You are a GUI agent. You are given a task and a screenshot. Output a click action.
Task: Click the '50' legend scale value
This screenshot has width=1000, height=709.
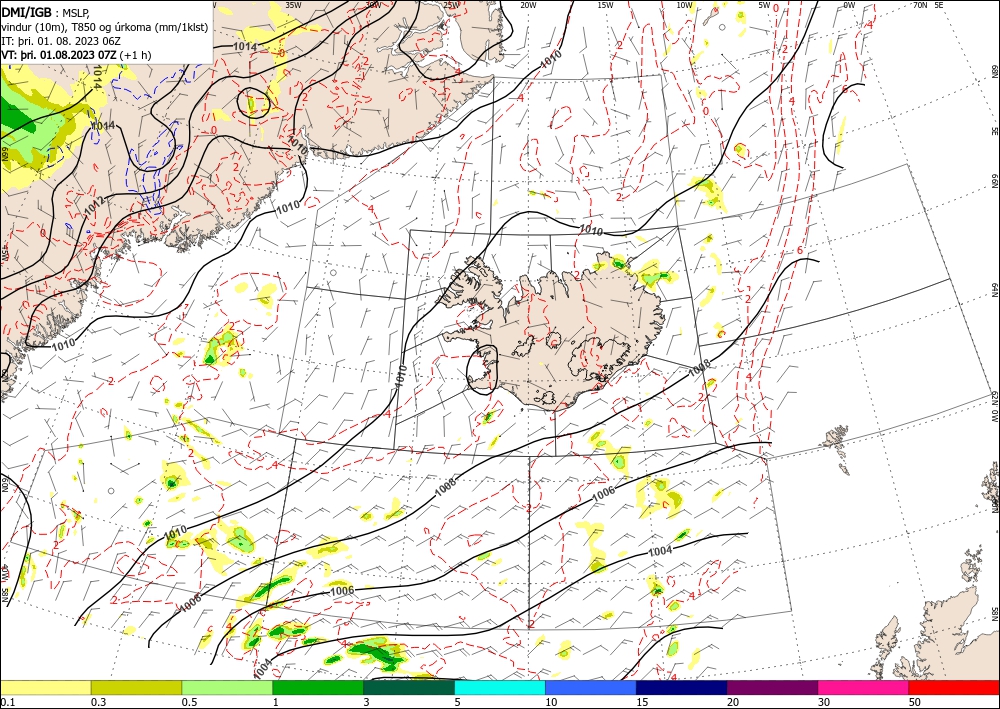915,702
